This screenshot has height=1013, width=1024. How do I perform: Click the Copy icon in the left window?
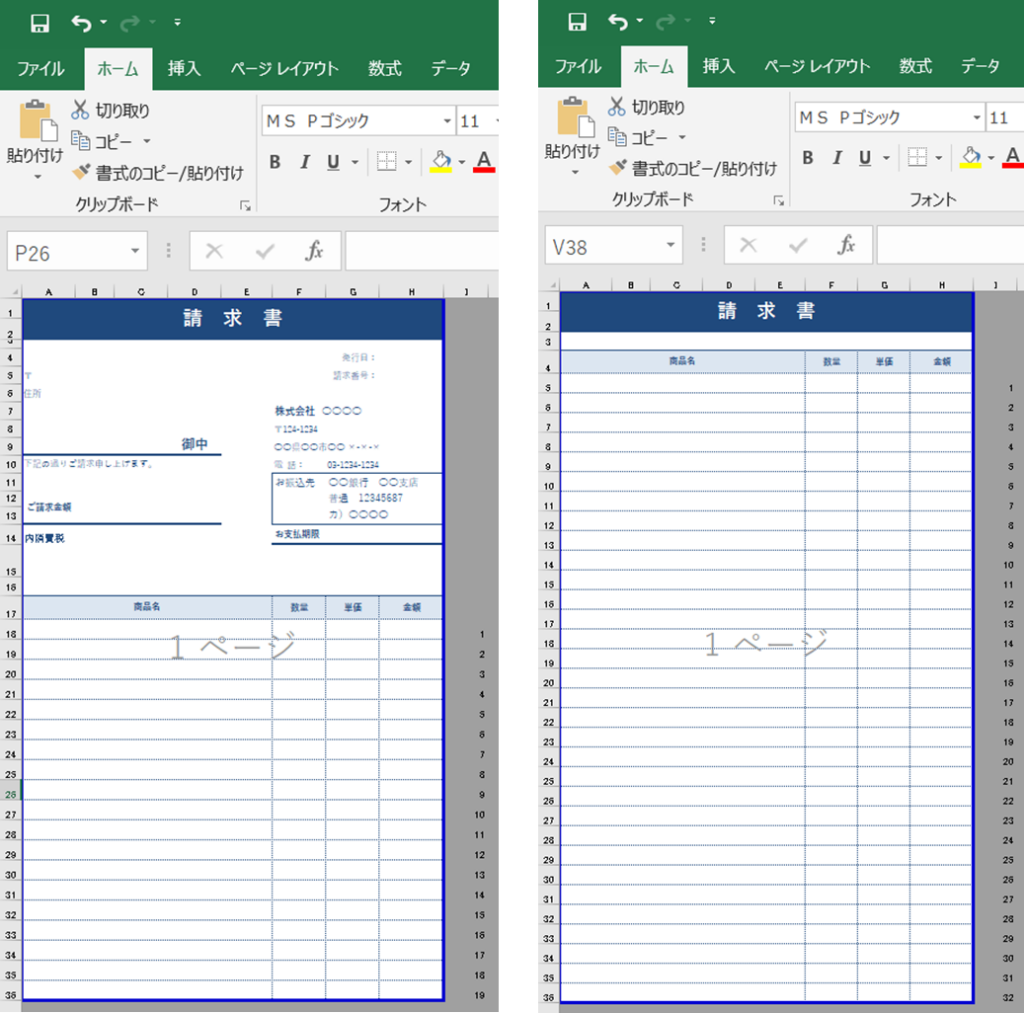pos(80,140)
